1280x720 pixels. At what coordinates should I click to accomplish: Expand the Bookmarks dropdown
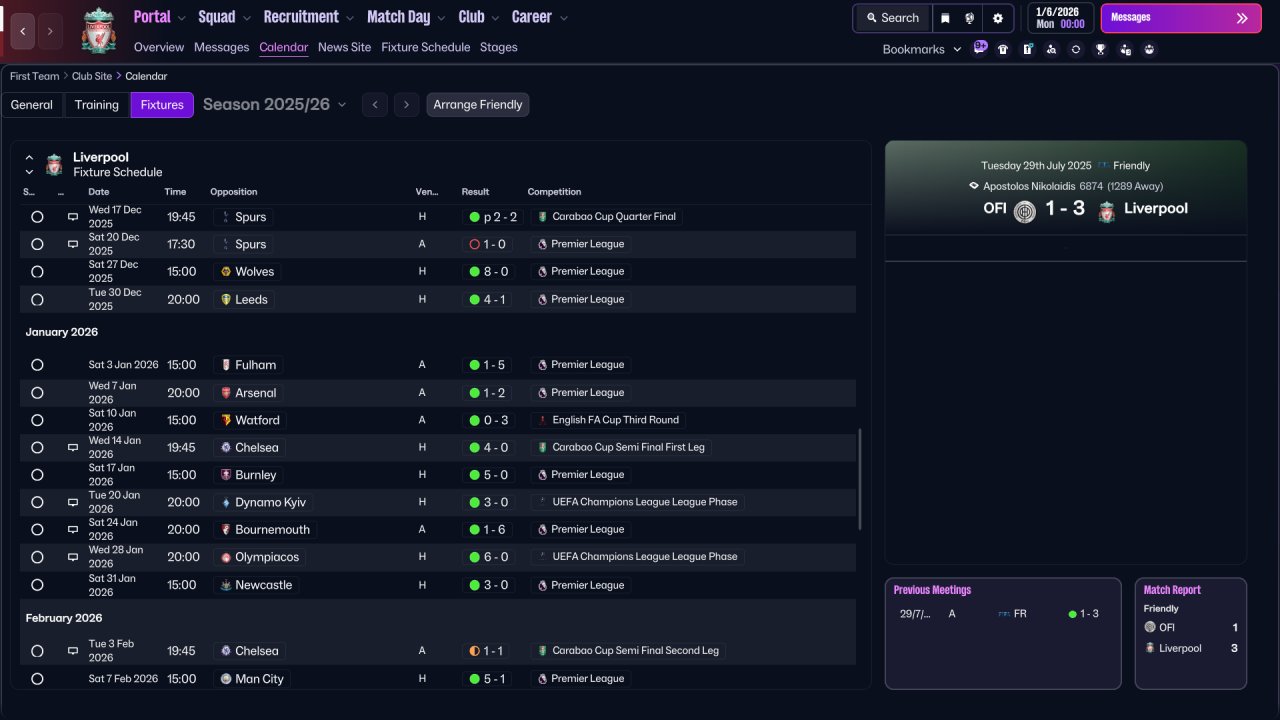tap(922, 49)
